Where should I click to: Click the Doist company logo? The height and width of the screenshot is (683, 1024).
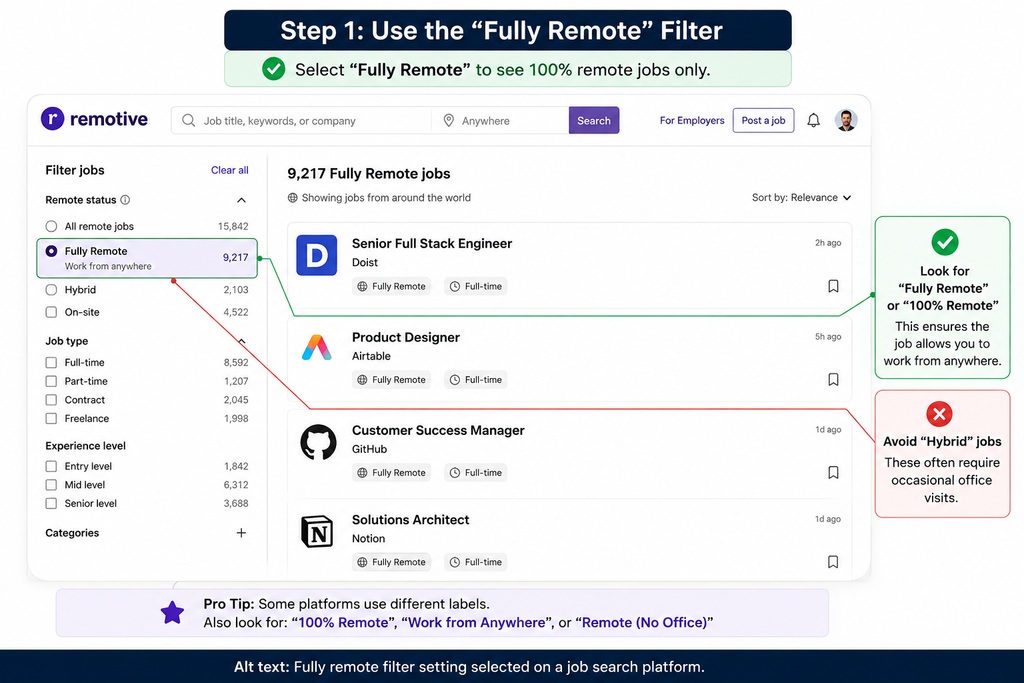pos(317,255)
